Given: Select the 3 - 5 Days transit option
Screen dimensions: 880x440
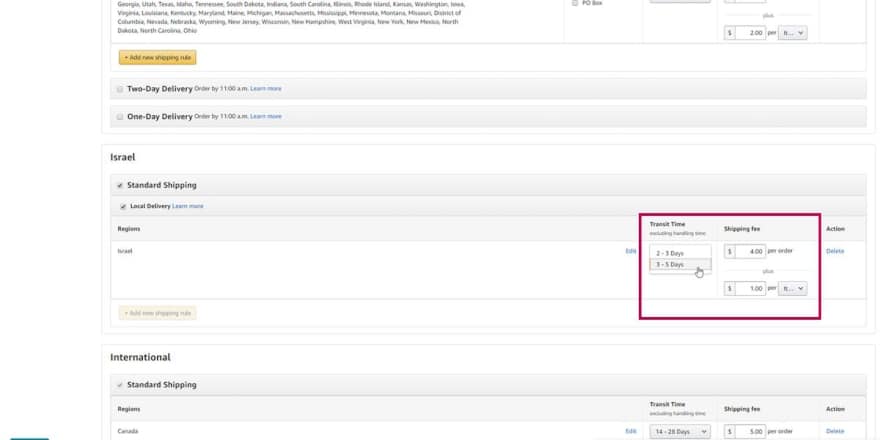Looking at the screenshot, I should [680, 265].
